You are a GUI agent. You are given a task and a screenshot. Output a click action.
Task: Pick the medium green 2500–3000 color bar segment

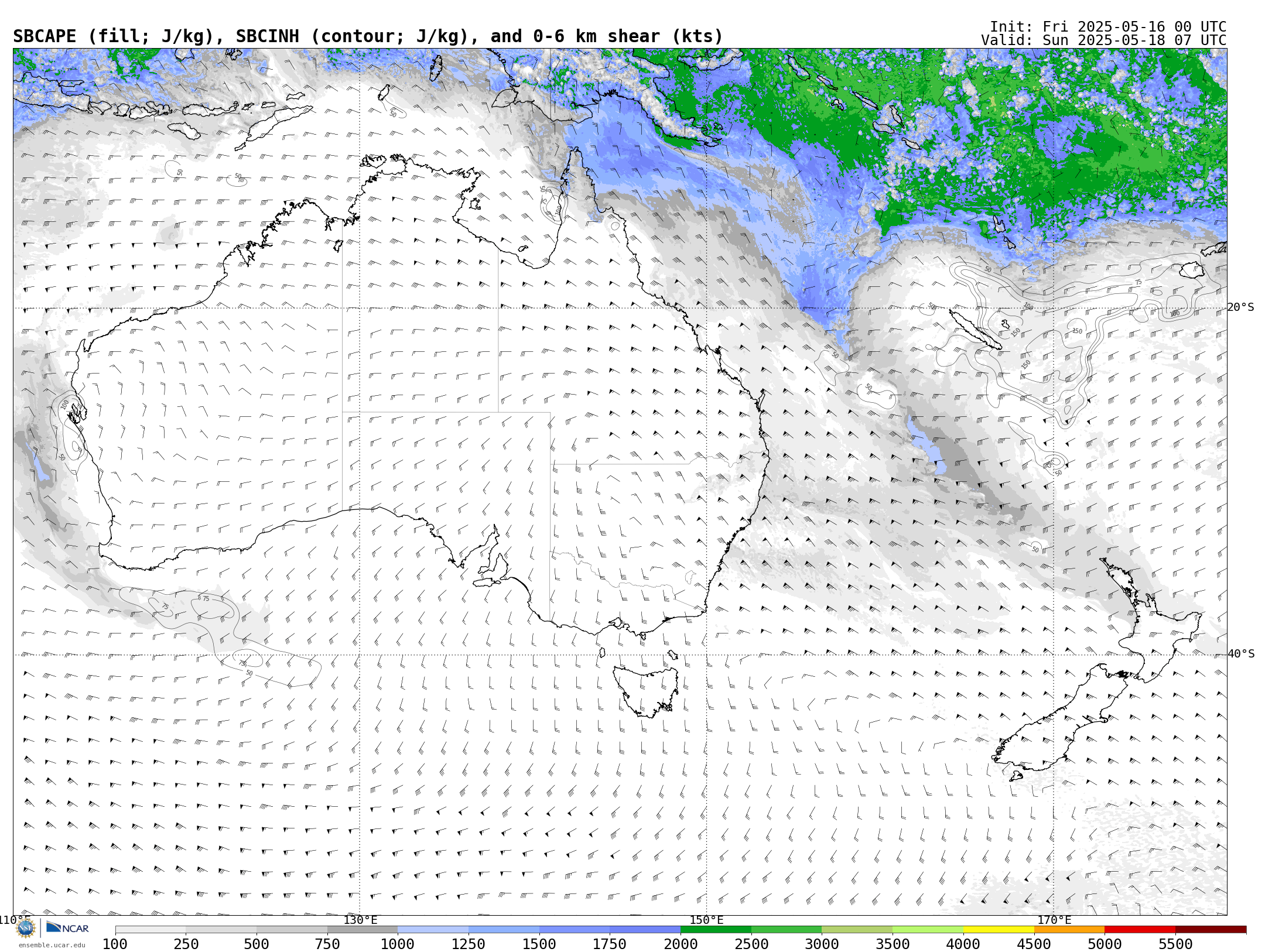pyautogui.click(x=786, y=930)
